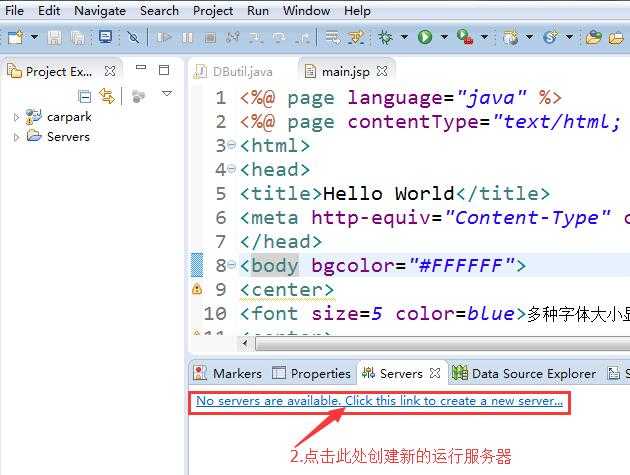The height and width of the screenshot is (475, 630).
Task: Open the File menu
Action: click(x=14, y=10)
